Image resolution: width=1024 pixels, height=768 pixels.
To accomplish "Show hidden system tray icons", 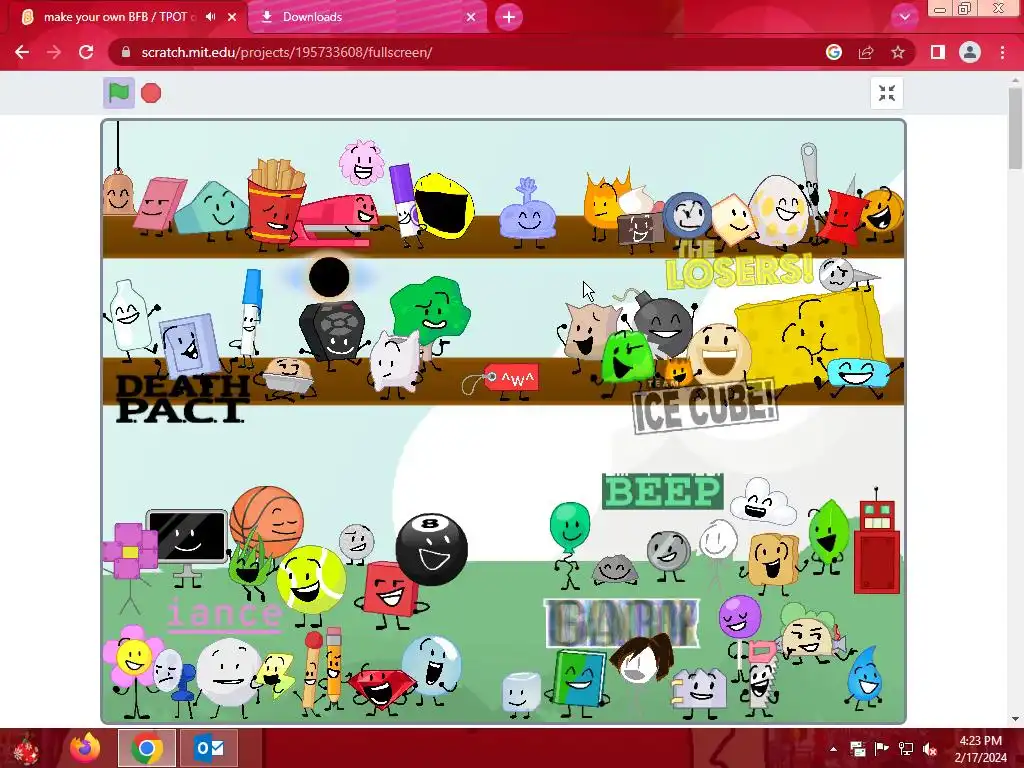I will 833,749.
